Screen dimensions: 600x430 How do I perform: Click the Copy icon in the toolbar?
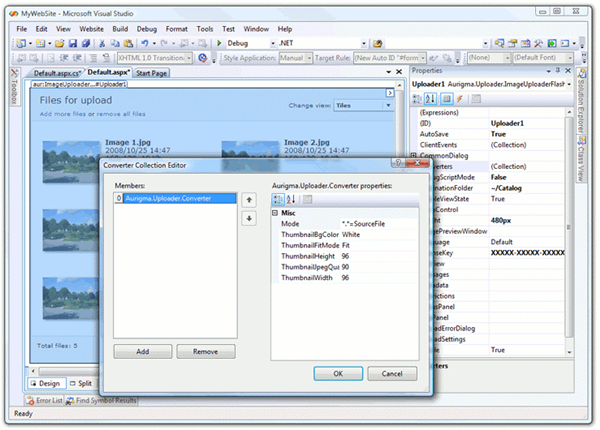pyautogui.click(x=115, y=43)
